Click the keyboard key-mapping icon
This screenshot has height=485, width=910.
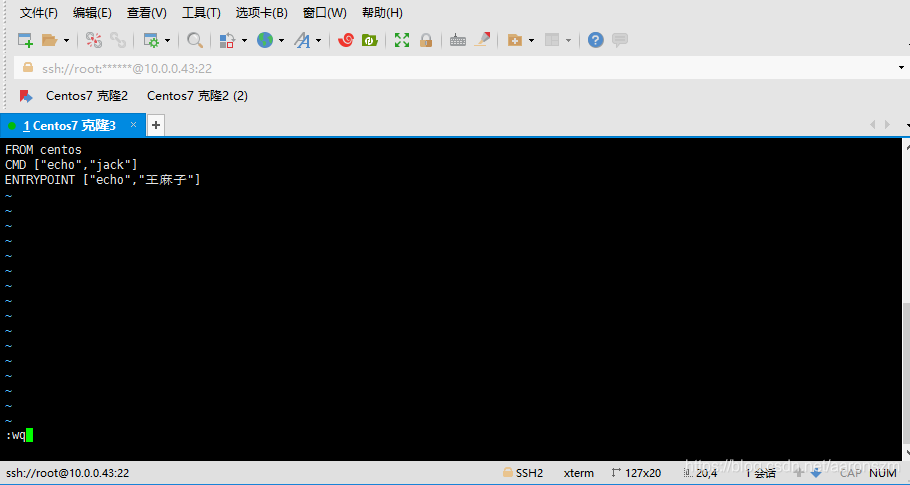click(x=458, y=40)
